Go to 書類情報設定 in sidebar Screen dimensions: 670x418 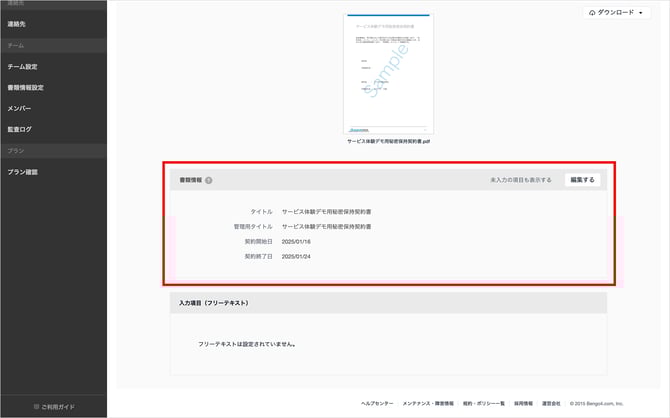[x=26, y=87]
